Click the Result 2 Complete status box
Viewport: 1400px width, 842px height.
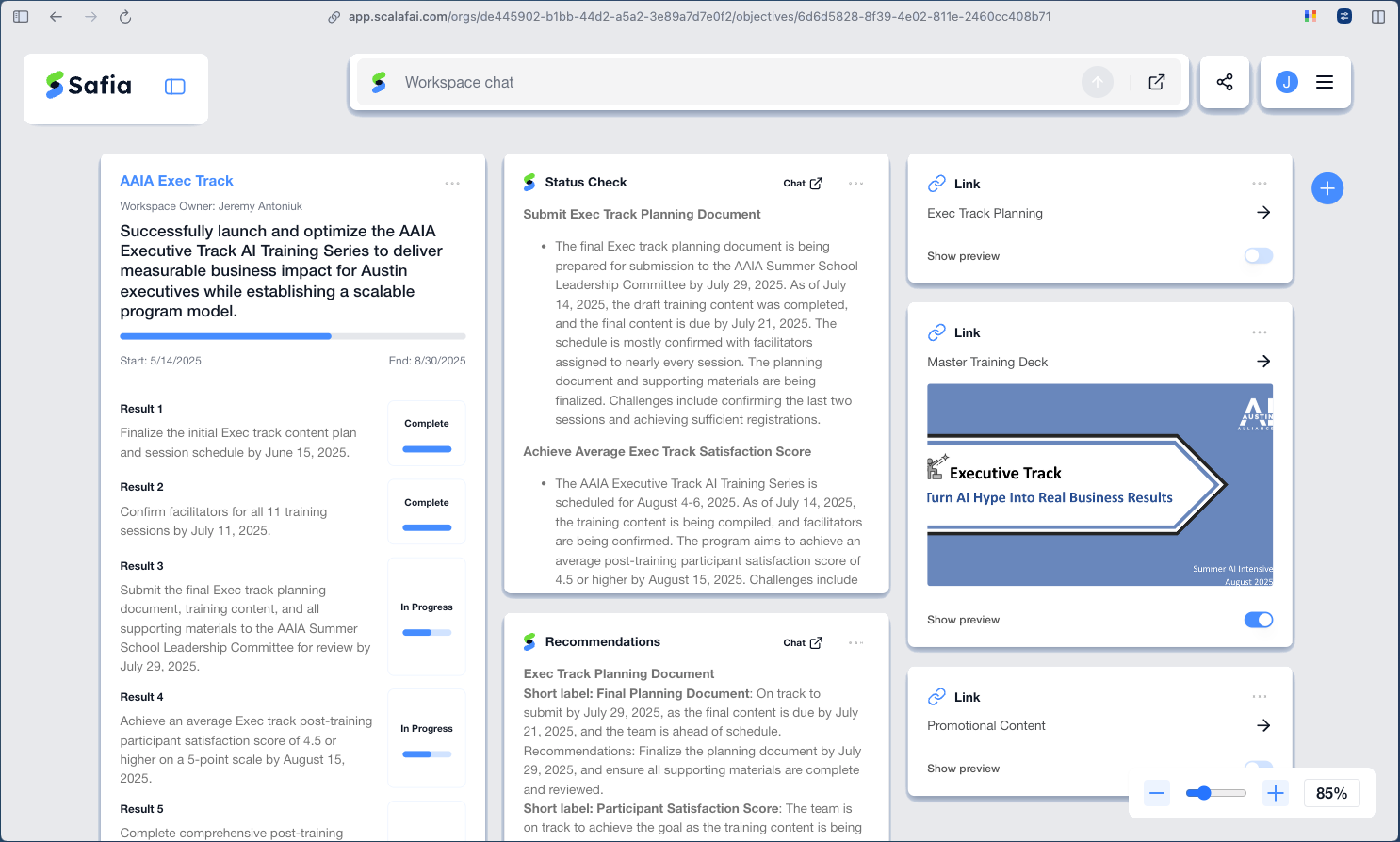427,512
